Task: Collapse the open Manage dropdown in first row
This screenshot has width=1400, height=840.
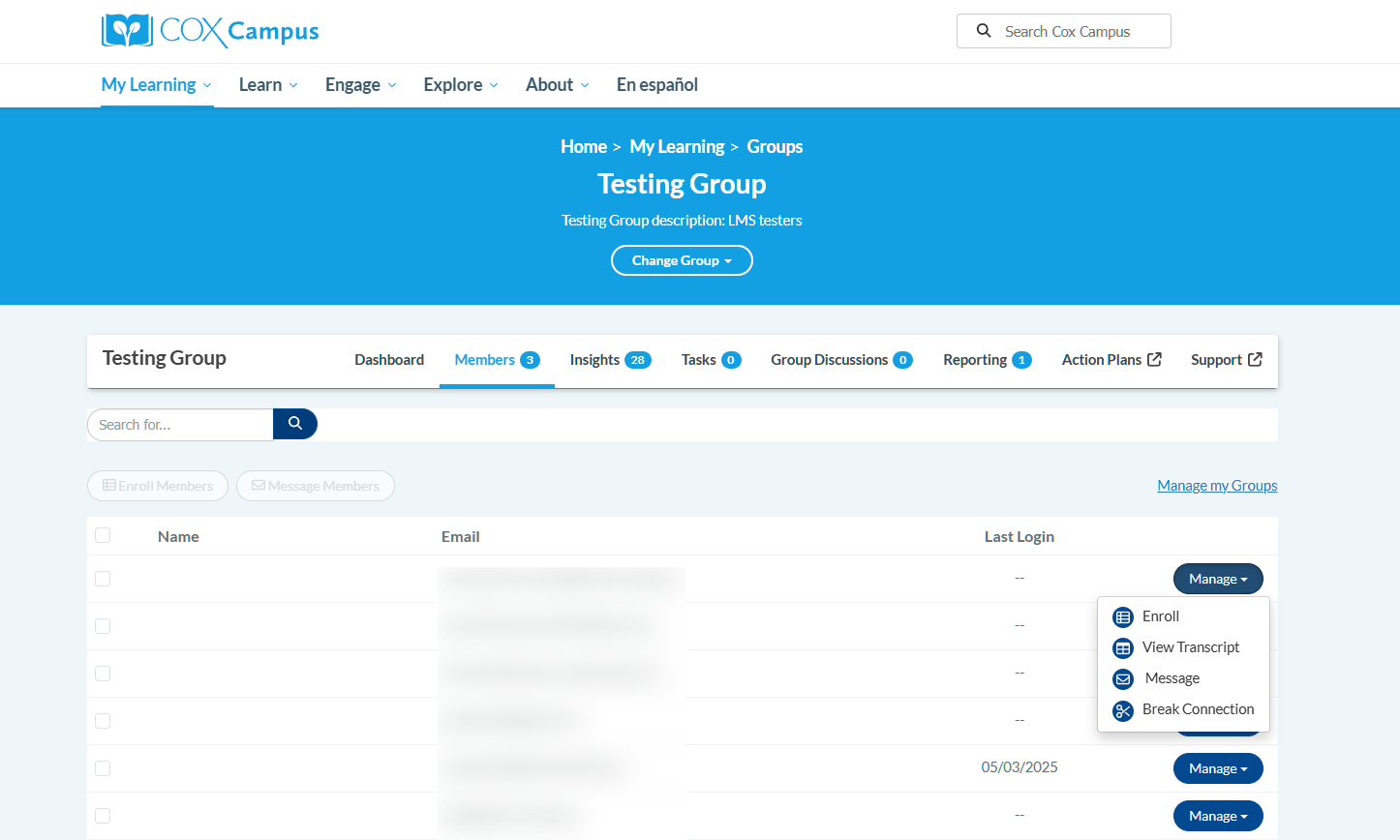Action: coord(1218,579)
